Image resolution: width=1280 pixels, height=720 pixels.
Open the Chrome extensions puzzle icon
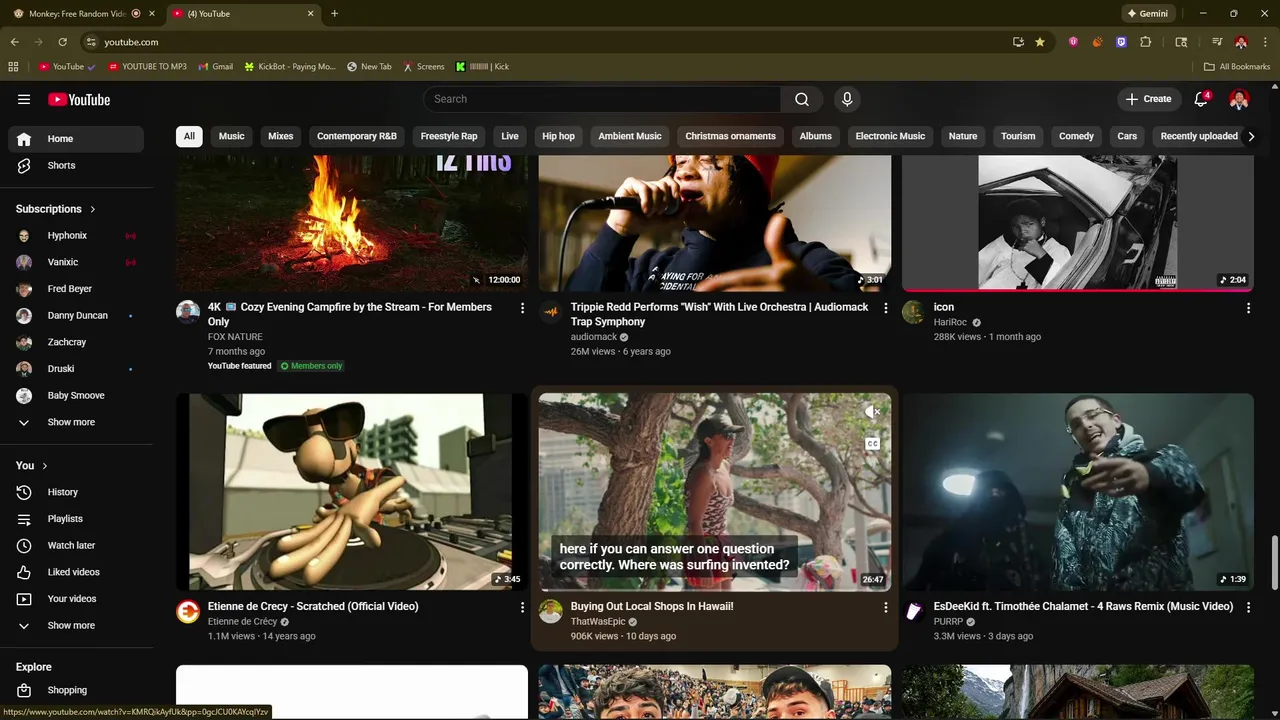pos(1146,42)
